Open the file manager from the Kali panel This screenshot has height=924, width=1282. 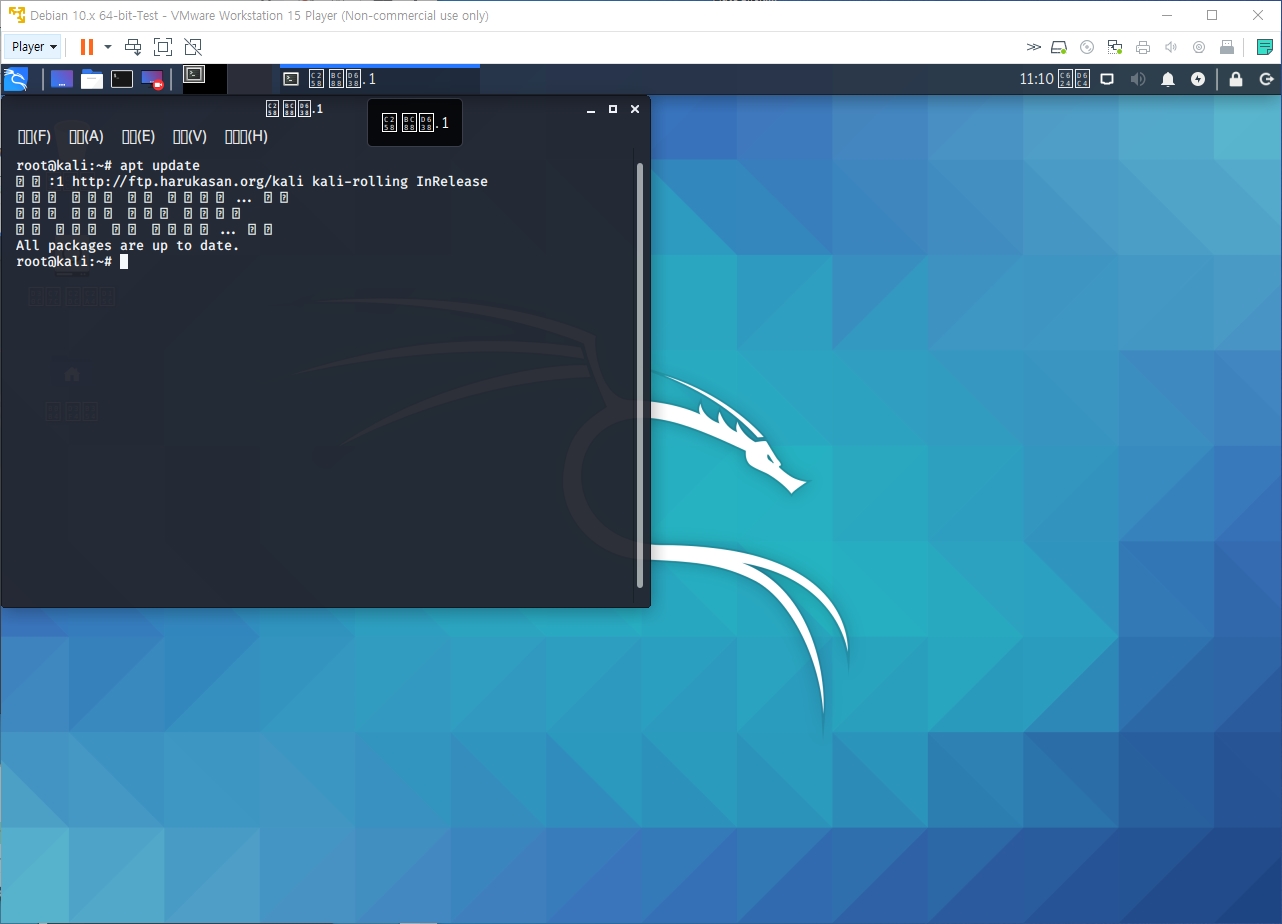point(92,79)
